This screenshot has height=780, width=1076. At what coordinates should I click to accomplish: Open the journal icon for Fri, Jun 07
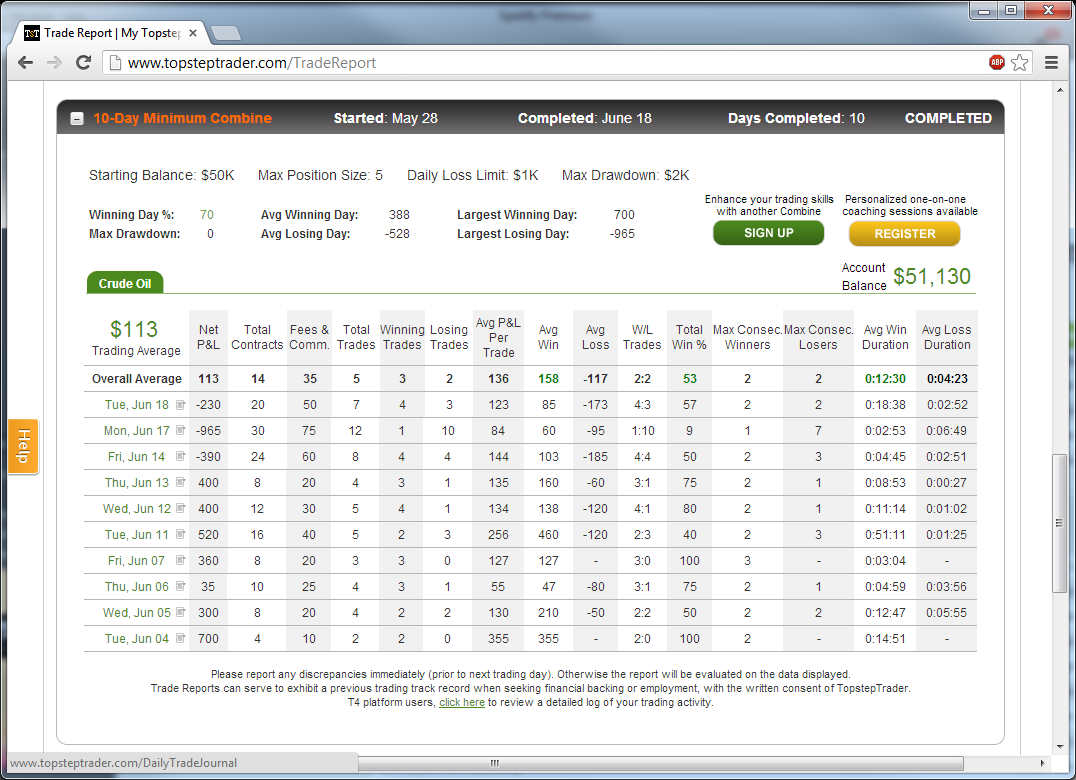click(x=180, y=560)
